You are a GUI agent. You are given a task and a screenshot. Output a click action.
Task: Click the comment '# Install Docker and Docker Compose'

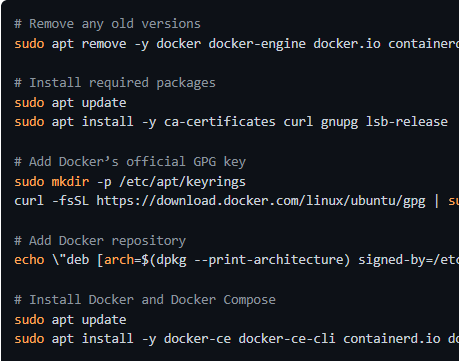[x=145, y=300]
